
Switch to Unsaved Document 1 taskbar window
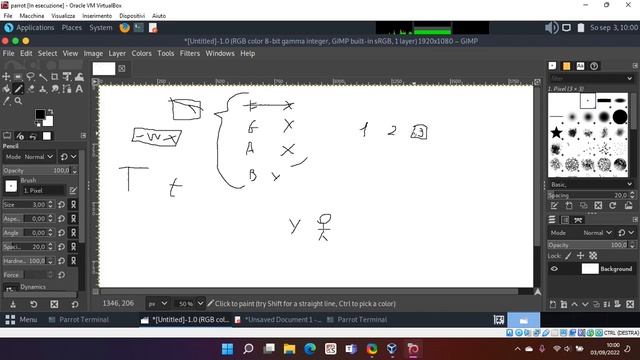[x=278, y=320]
